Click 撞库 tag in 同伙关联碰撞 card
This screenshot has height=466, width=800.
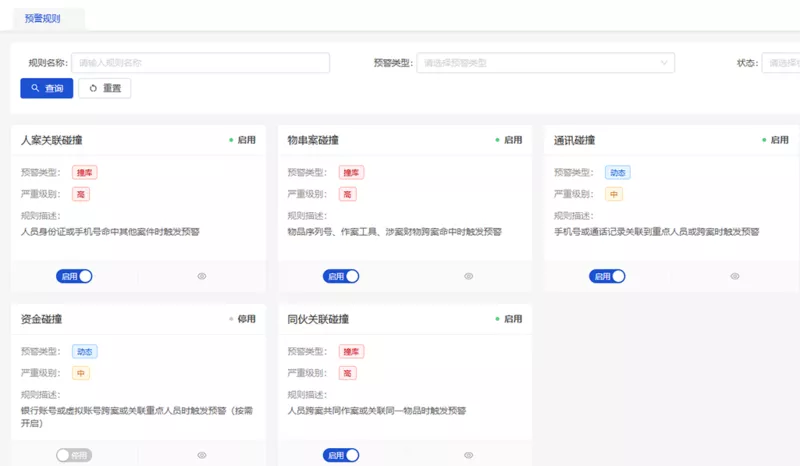[351, 352]
